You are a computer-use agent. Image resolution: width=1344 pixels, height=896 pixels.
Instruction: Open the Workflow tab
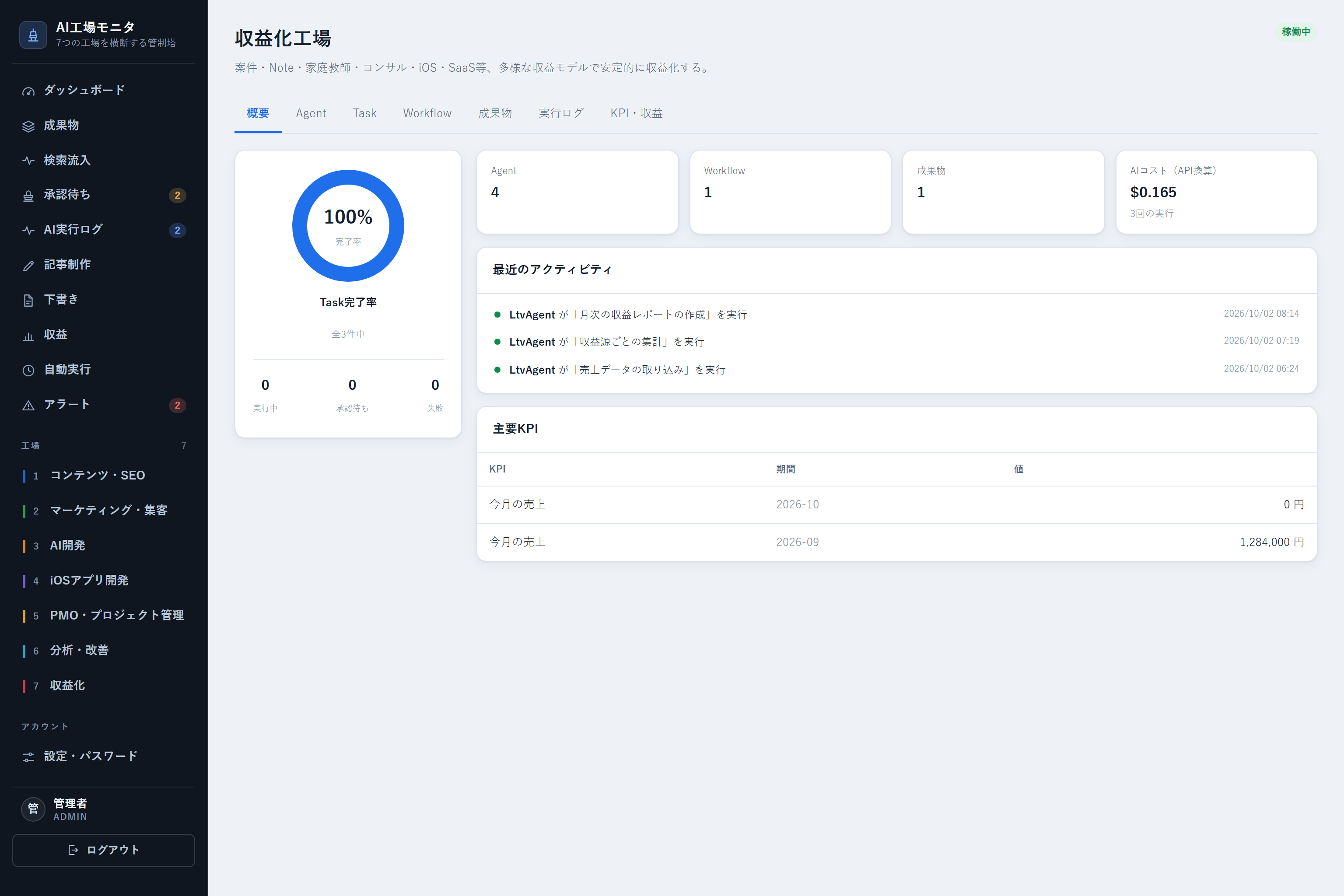[427, 113]
